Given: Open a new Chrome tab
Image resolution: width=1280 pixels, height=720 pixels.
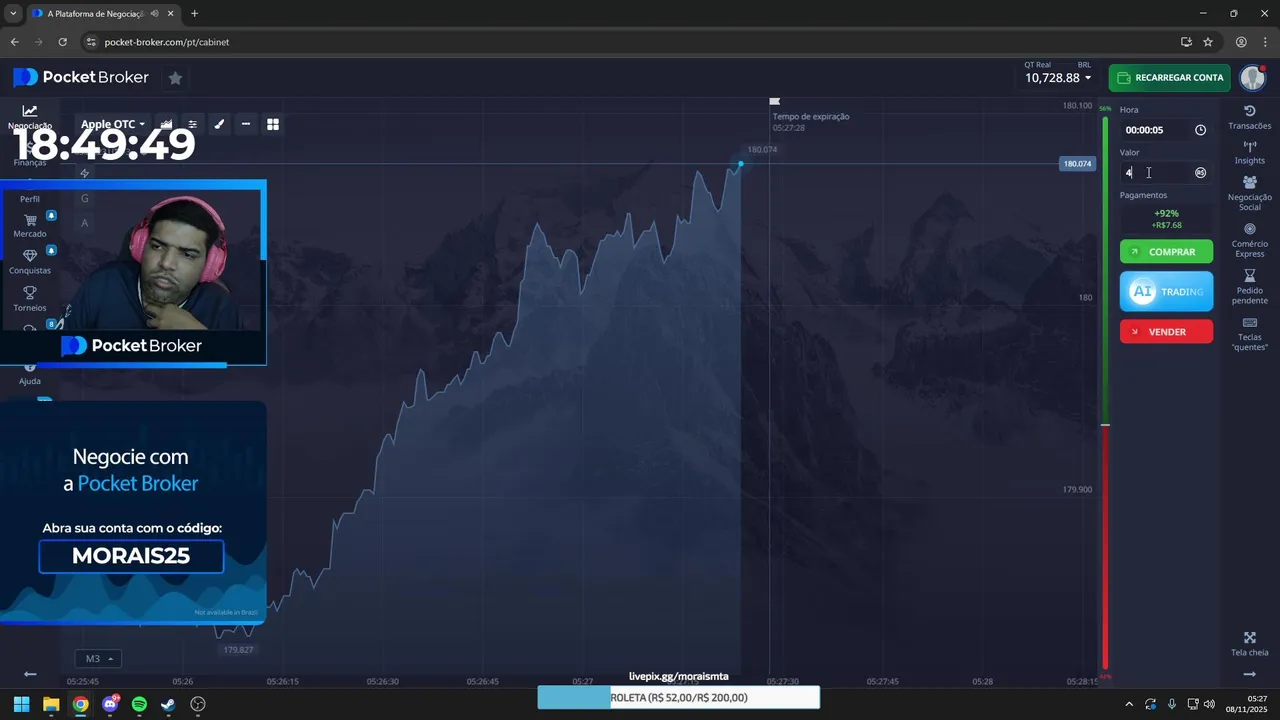Looking at the screenshot, I should [194, 13].
